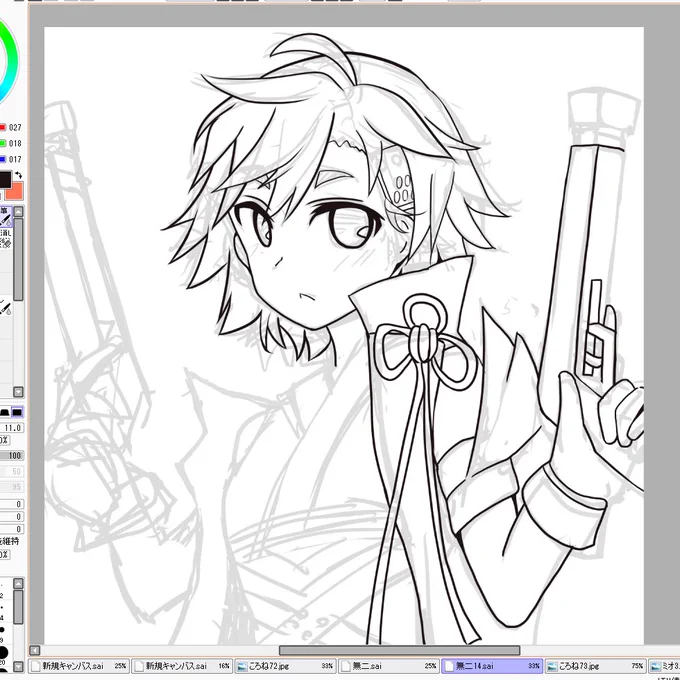
Task: Pick the black foreground color swatch
Action: point(5,180)
